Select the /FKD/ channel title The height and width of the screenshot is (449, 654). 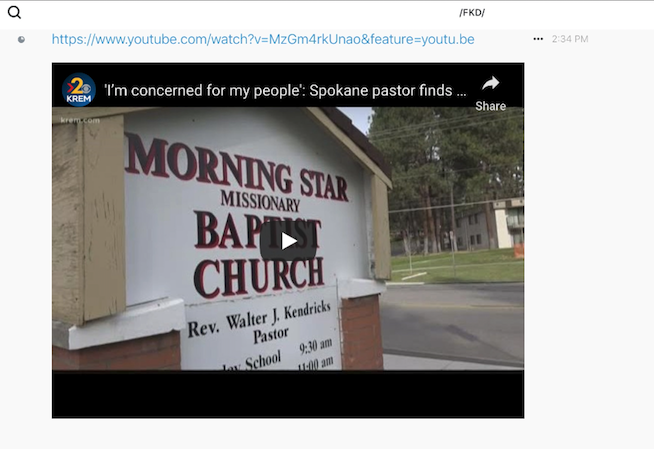(472, 13)
